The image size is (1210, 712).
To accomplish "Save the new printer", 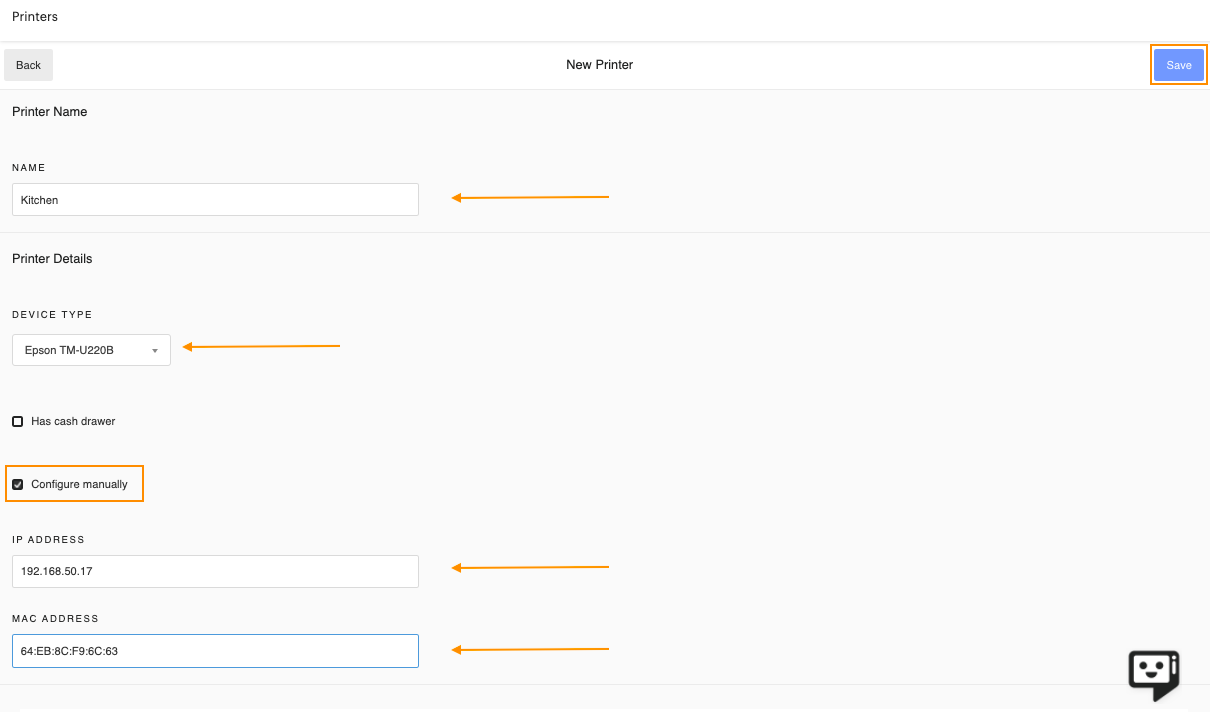I will pos(1178,65).
